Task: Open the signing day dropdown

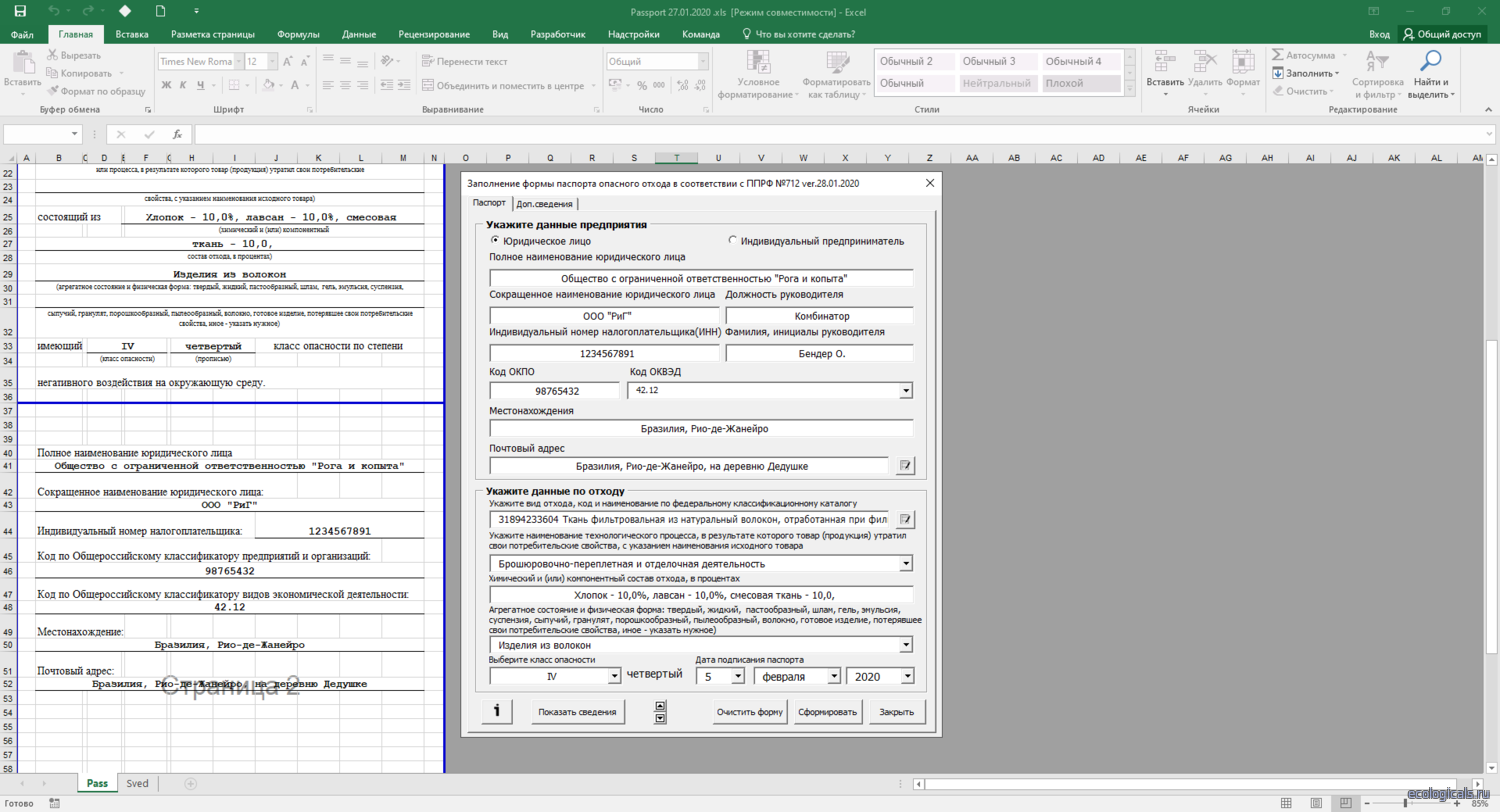Action: point(737,676)
